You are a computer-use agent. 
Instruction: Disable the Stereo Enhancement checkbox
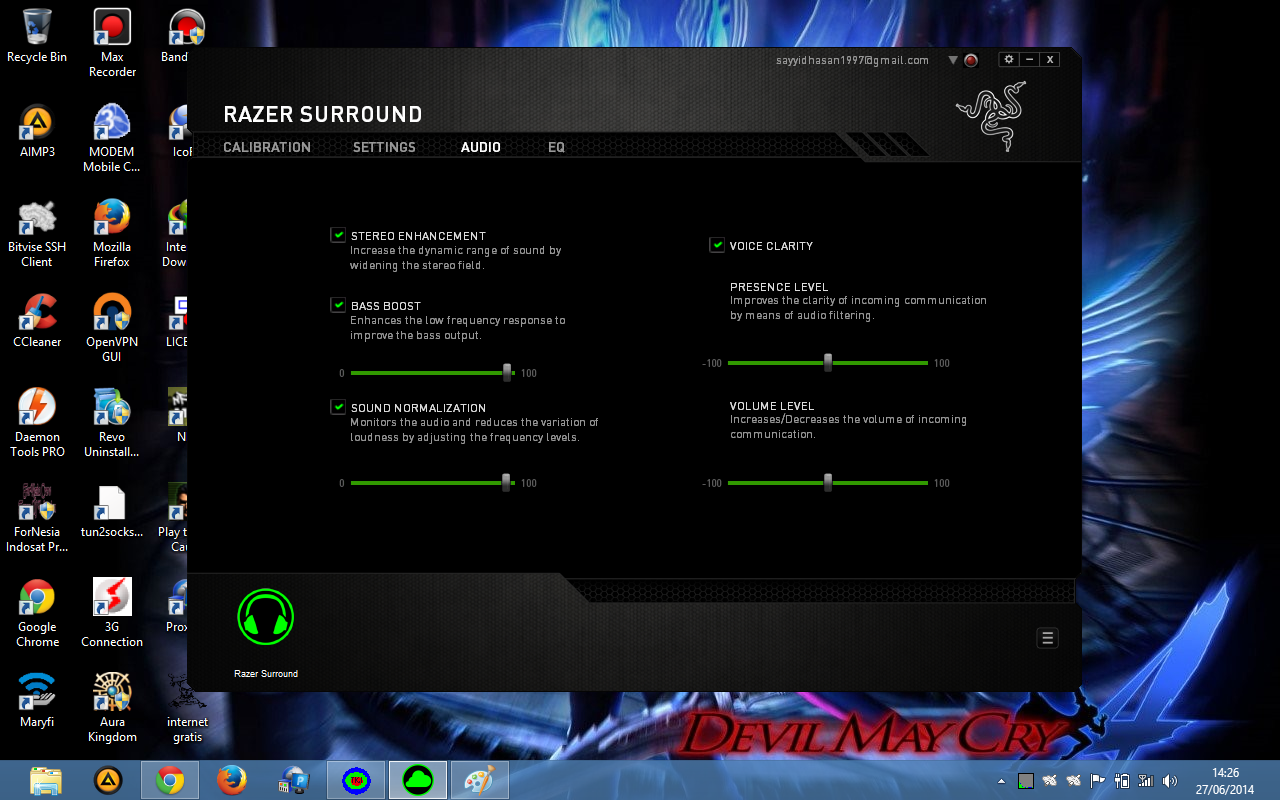(337, 234)
